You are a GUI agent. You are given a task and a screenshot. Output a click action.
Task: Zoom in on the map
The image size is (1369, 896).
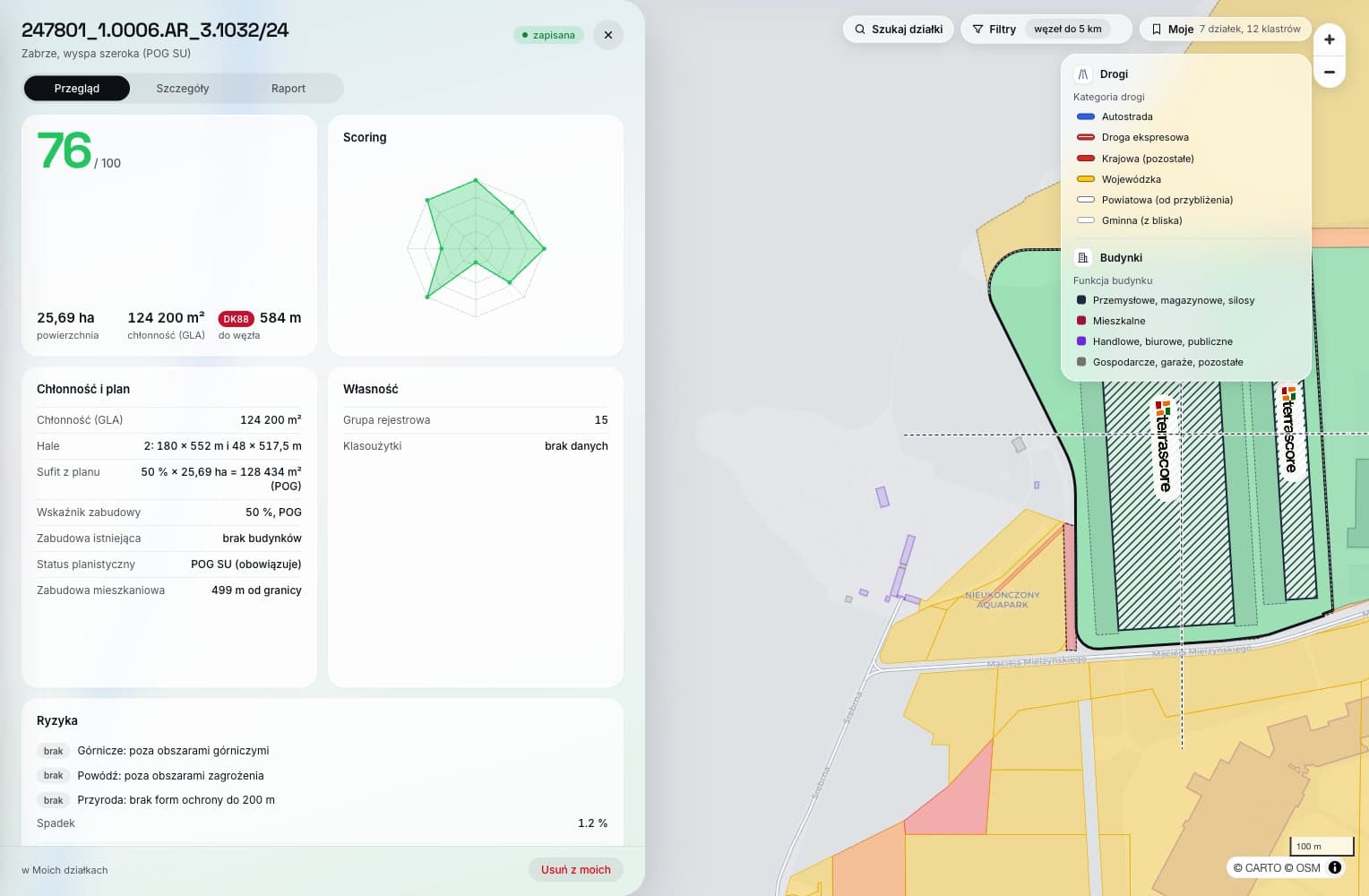click(1330, 39)
